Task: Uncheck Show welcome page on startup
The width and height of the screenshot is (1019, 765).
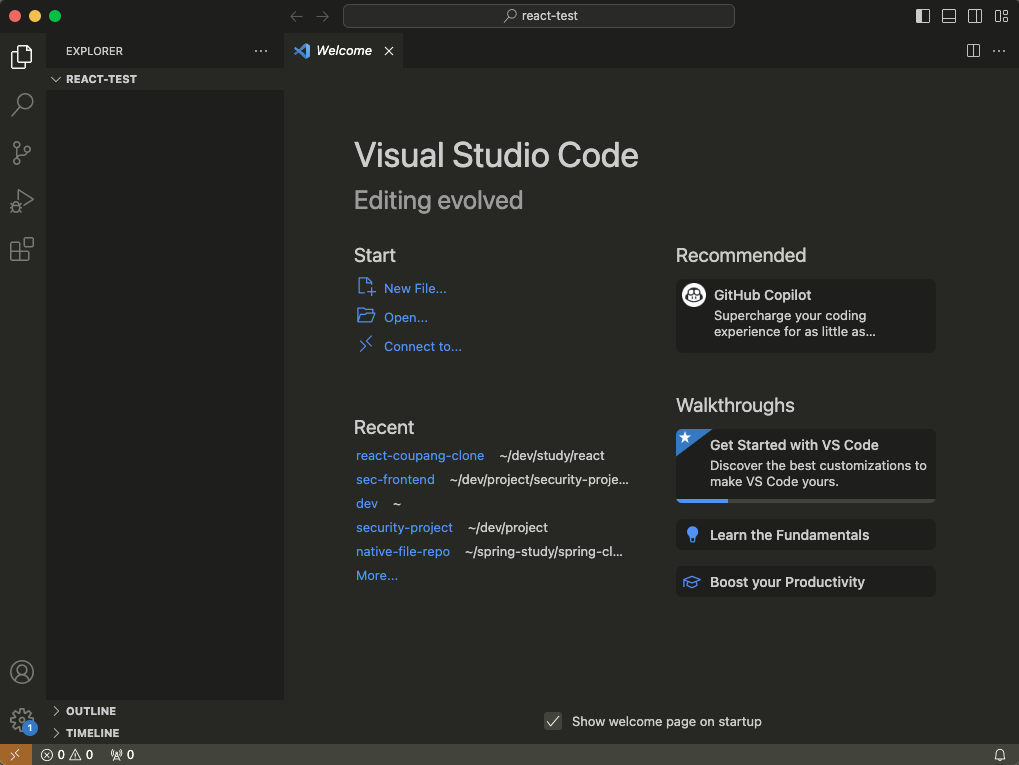Action: tap(553, 721)
